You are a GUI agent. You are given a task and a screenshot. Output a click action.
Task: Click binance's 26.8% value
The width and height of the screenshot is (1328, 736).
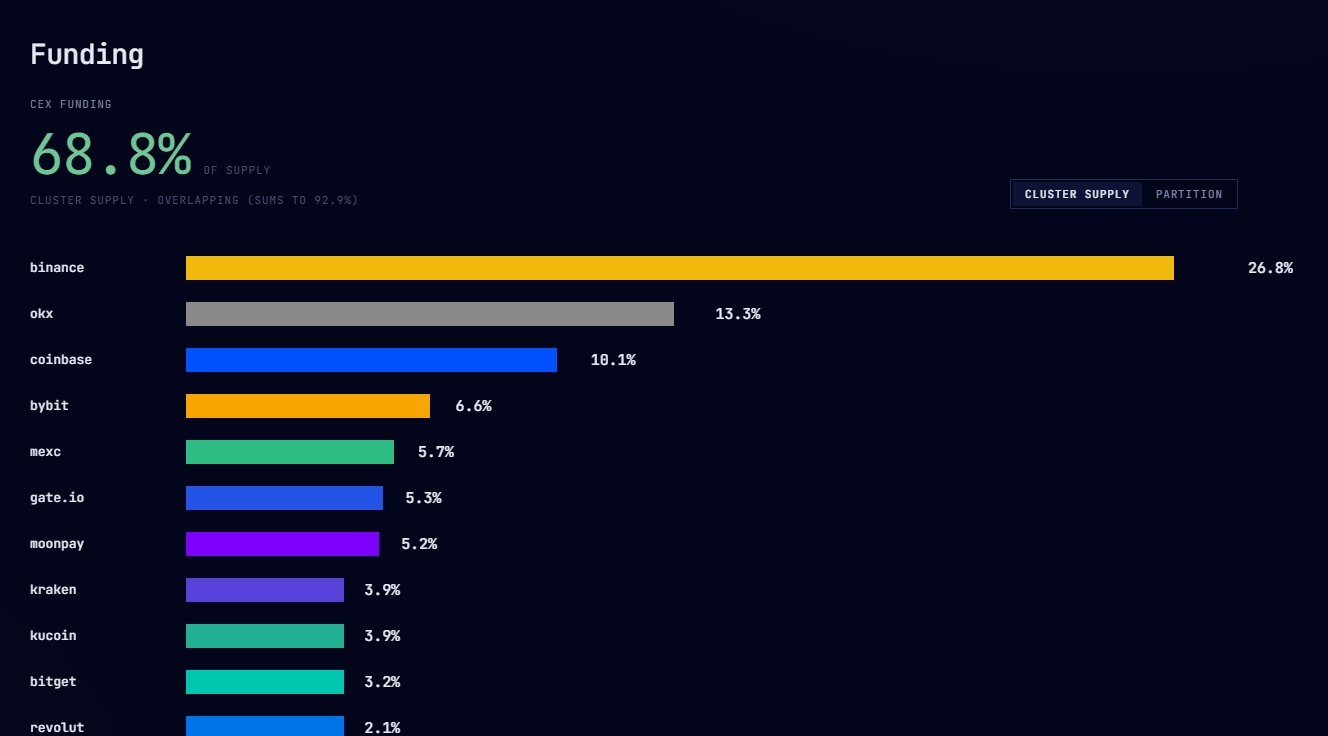(x=1270, y=268)
